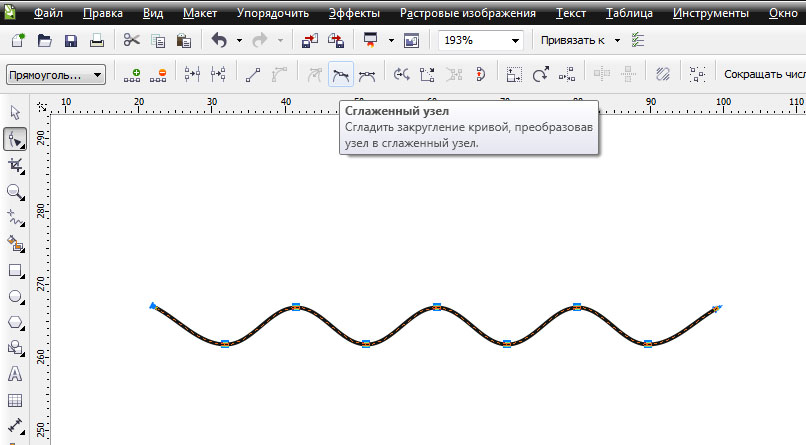
Task: Open the Файл menu
Action: coord(48,13)
